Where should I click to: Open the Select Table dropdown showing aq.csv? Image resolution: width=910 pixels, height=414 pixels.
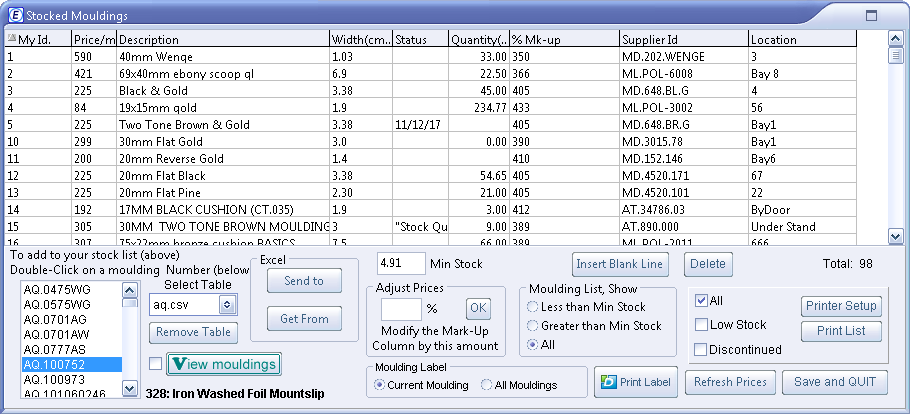(227, 304)
